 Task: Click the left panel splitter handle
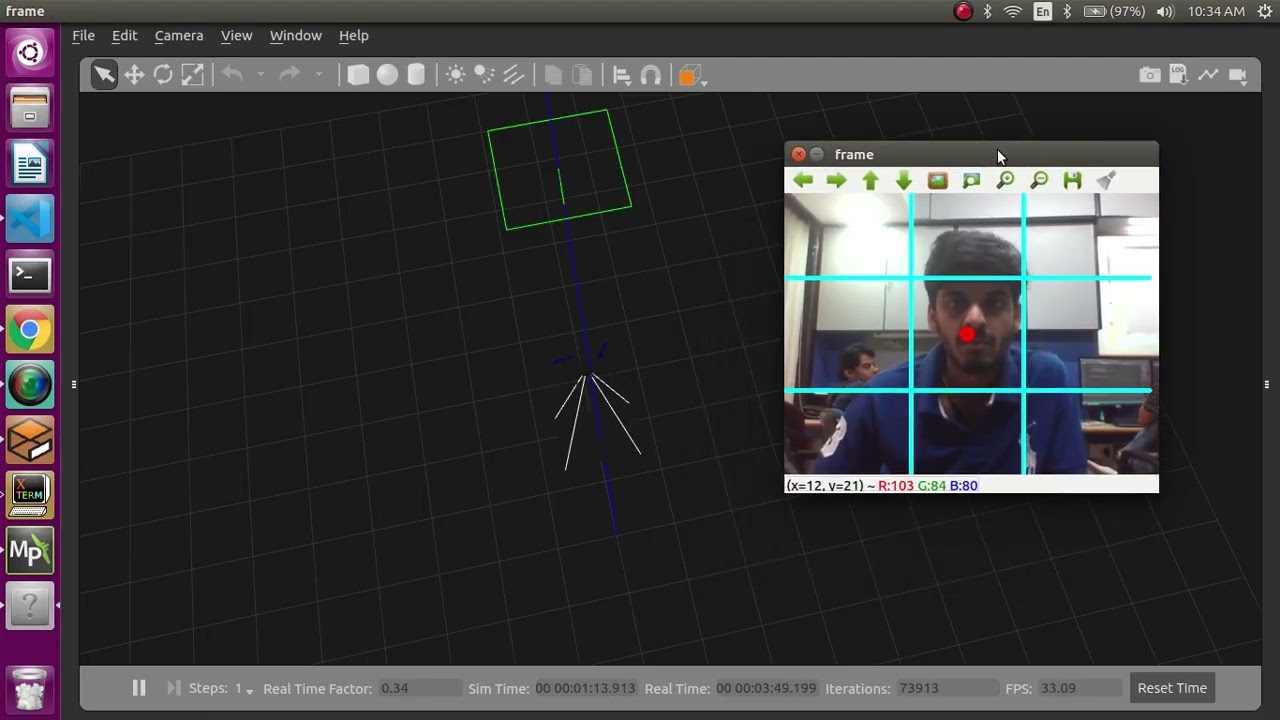click(73, 384)
